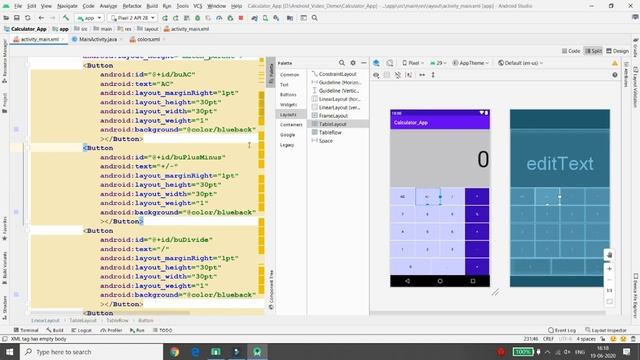Open the Pixel 2 API 28 device dropdown

tap(133, 18)
